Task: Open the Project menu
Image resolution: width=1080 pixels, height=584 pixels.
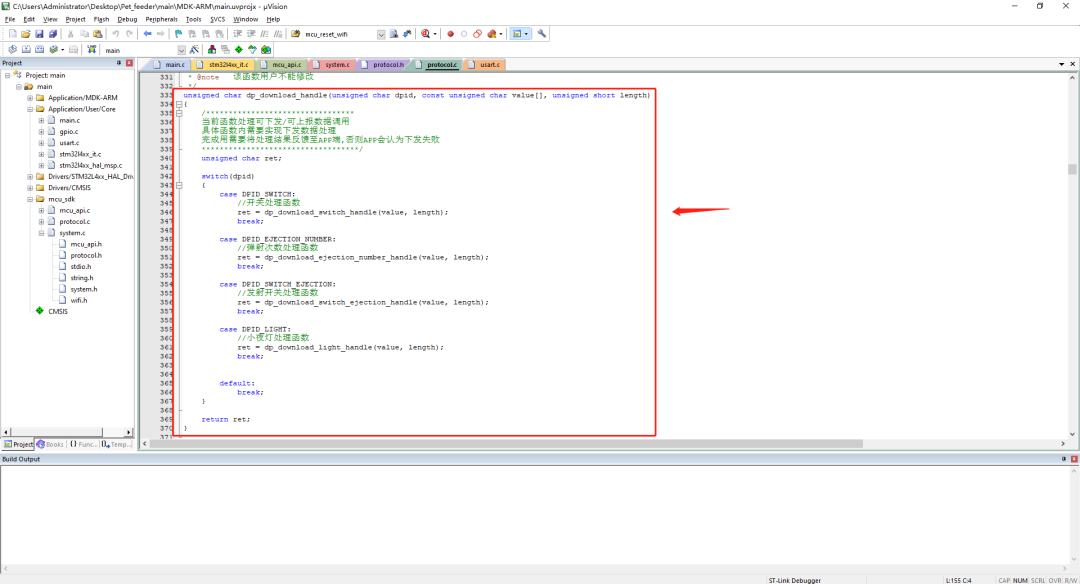Action: 75,19
